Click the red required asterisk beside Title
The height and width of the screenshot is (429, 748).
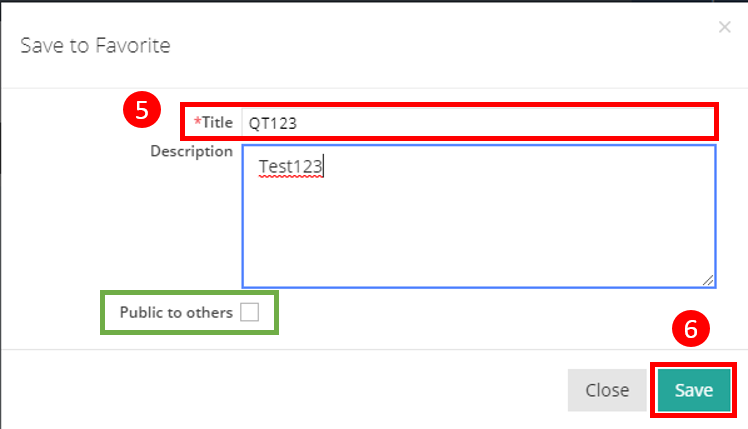(x=197, y=122)
